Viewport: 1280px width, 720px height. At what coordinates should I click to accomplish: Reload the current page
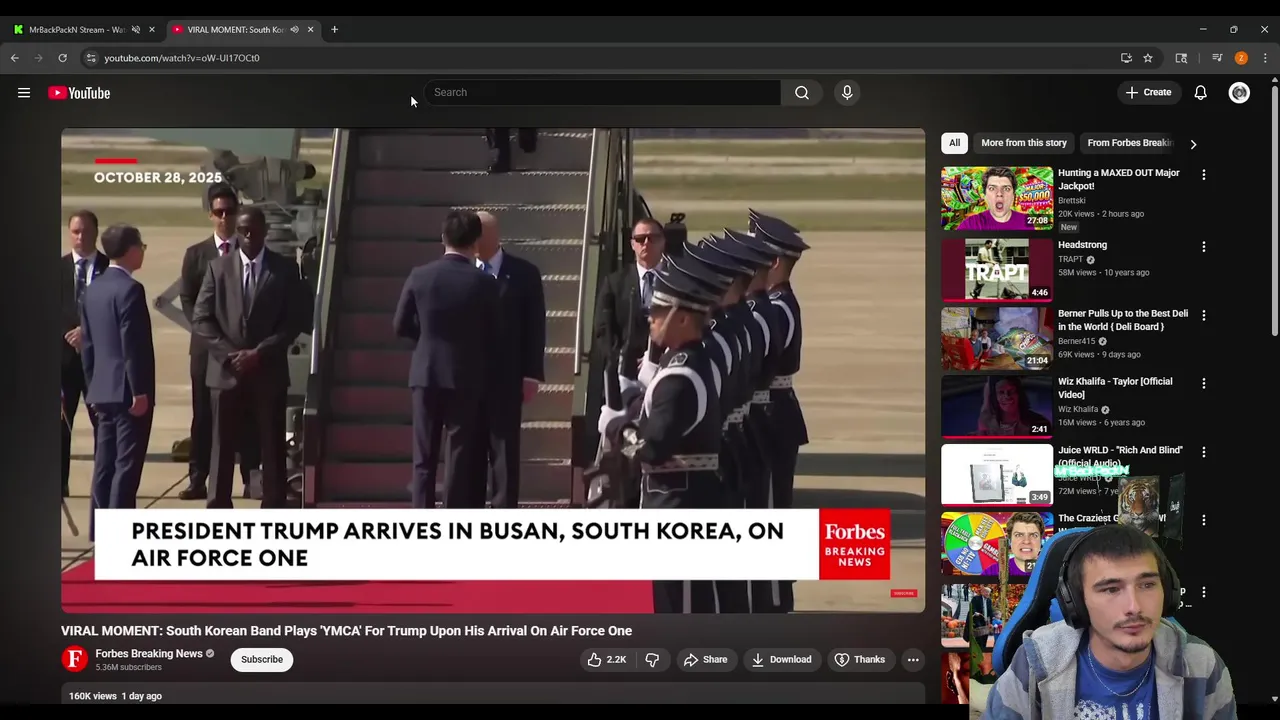62,58
